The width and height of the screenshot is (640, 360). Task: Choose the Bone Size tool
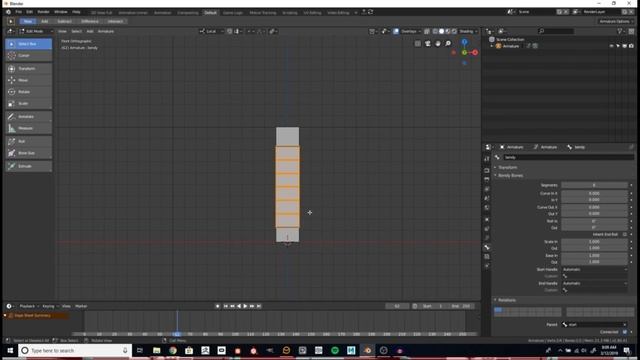click(x=29, y=153)
